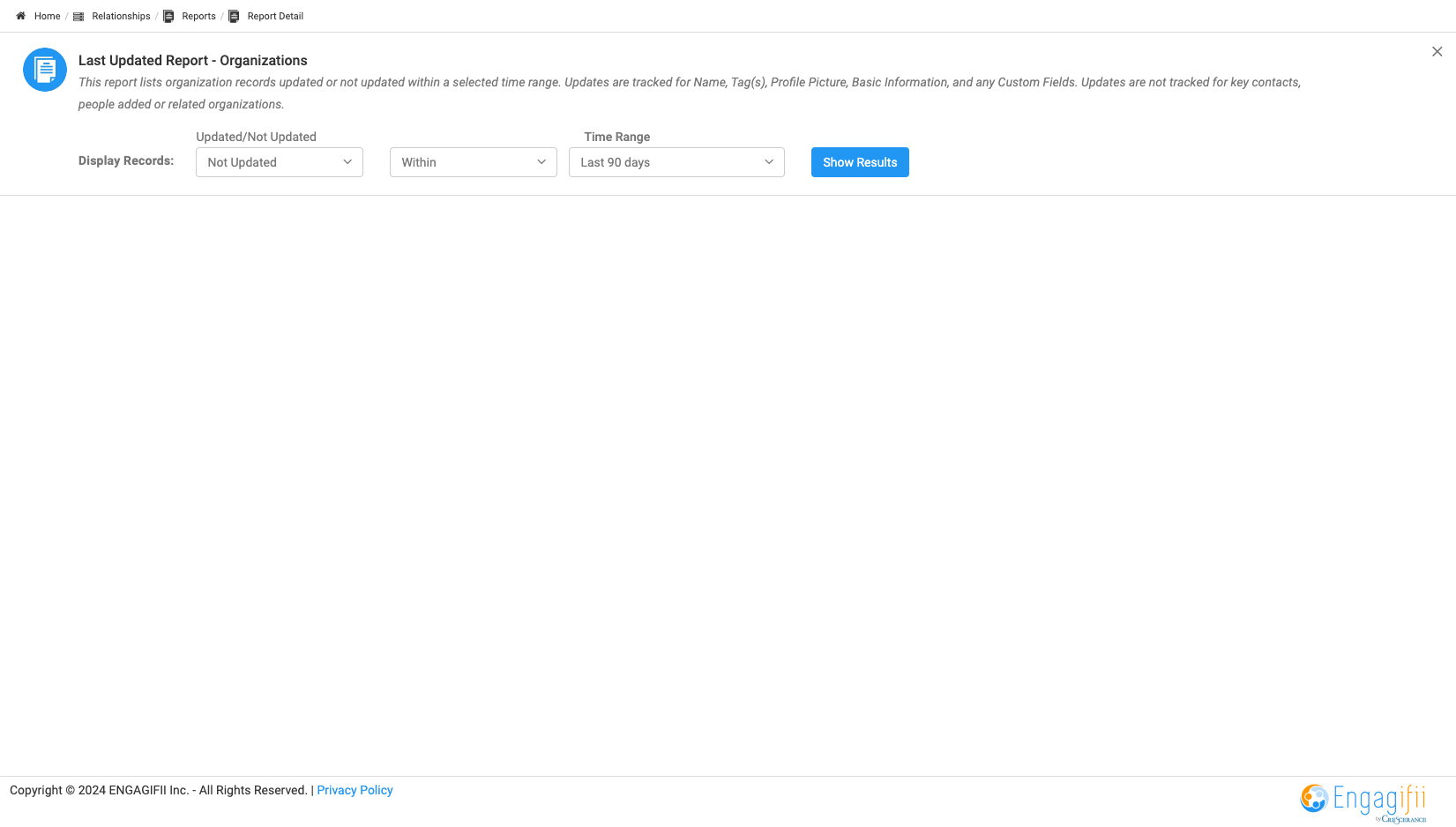Click the Relationships breadcrumb icon
The height and width of the screenshot is (827, 1456).
click(78, 16)
